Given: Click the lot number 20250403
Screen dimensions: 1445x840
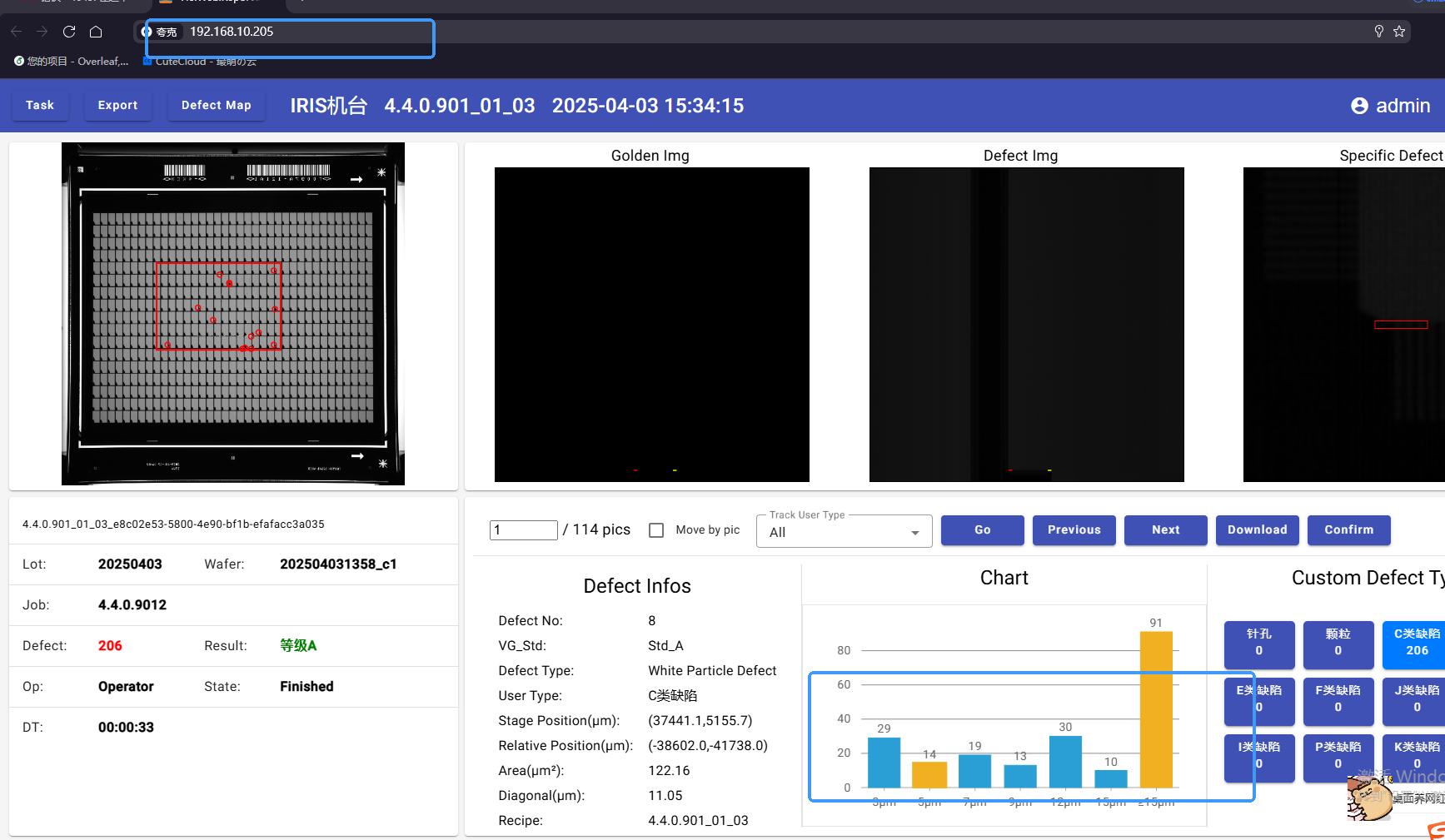Looking at the screenshot, I should tap(130, 564).
